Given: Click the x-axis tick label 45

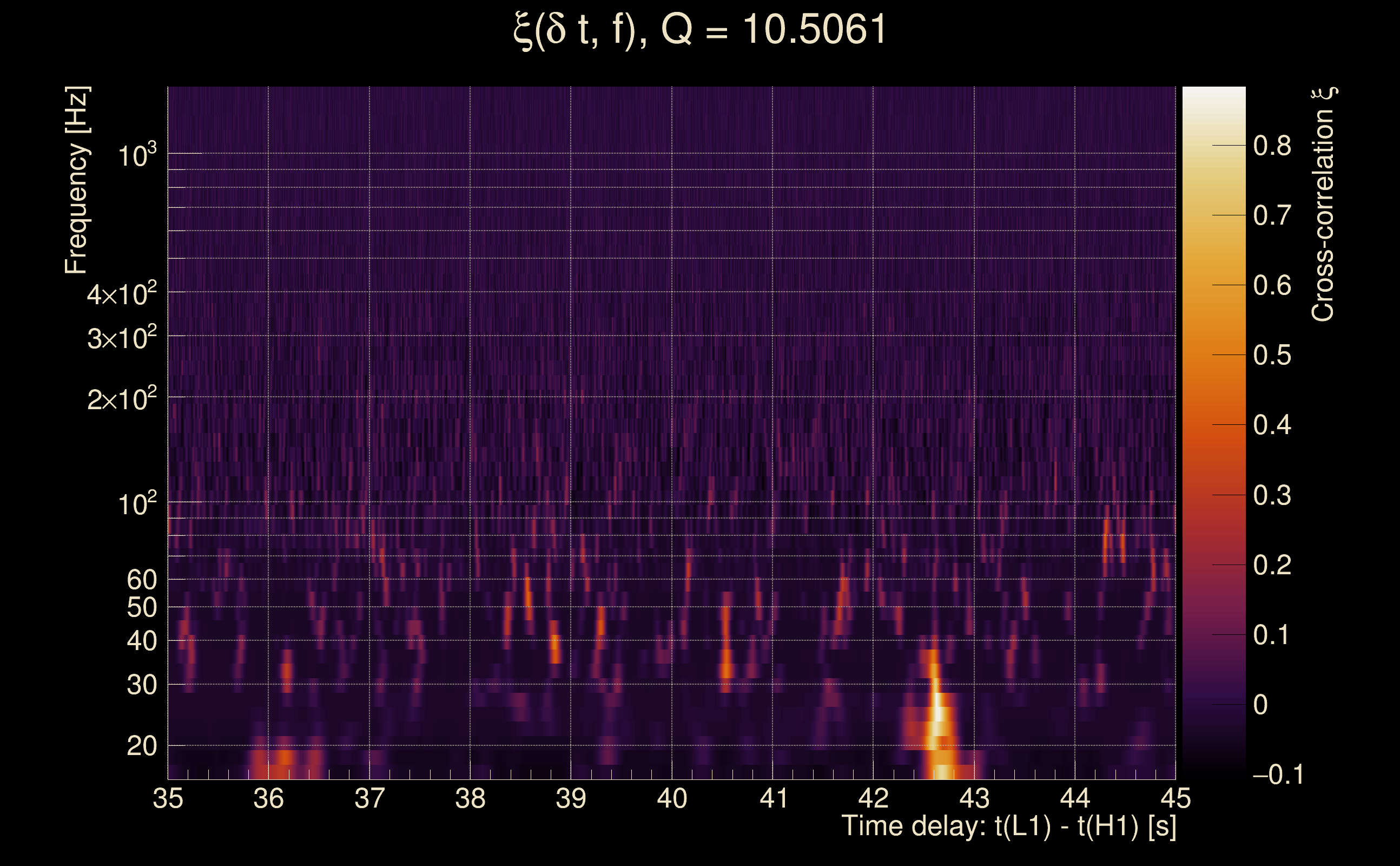Looking at the screenshot, I should 1175,798.
